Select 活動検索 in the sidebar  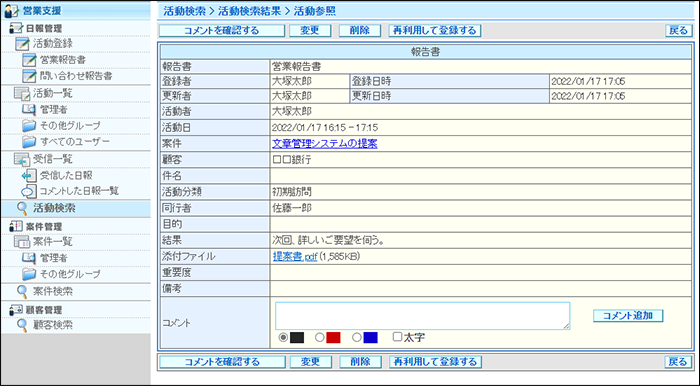pos(54,208)
